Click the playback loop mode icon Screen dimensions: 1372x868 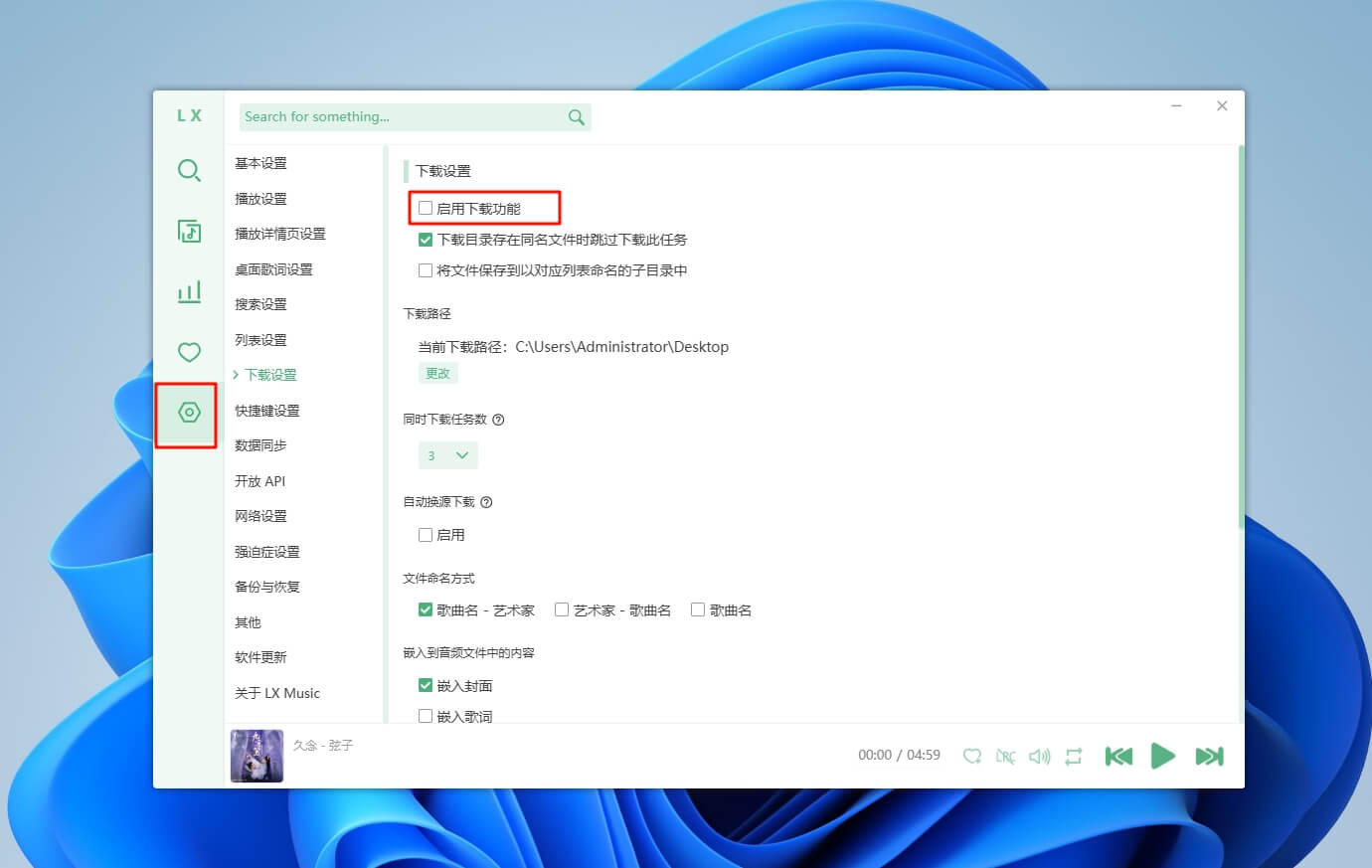[x=1073, y=757]
